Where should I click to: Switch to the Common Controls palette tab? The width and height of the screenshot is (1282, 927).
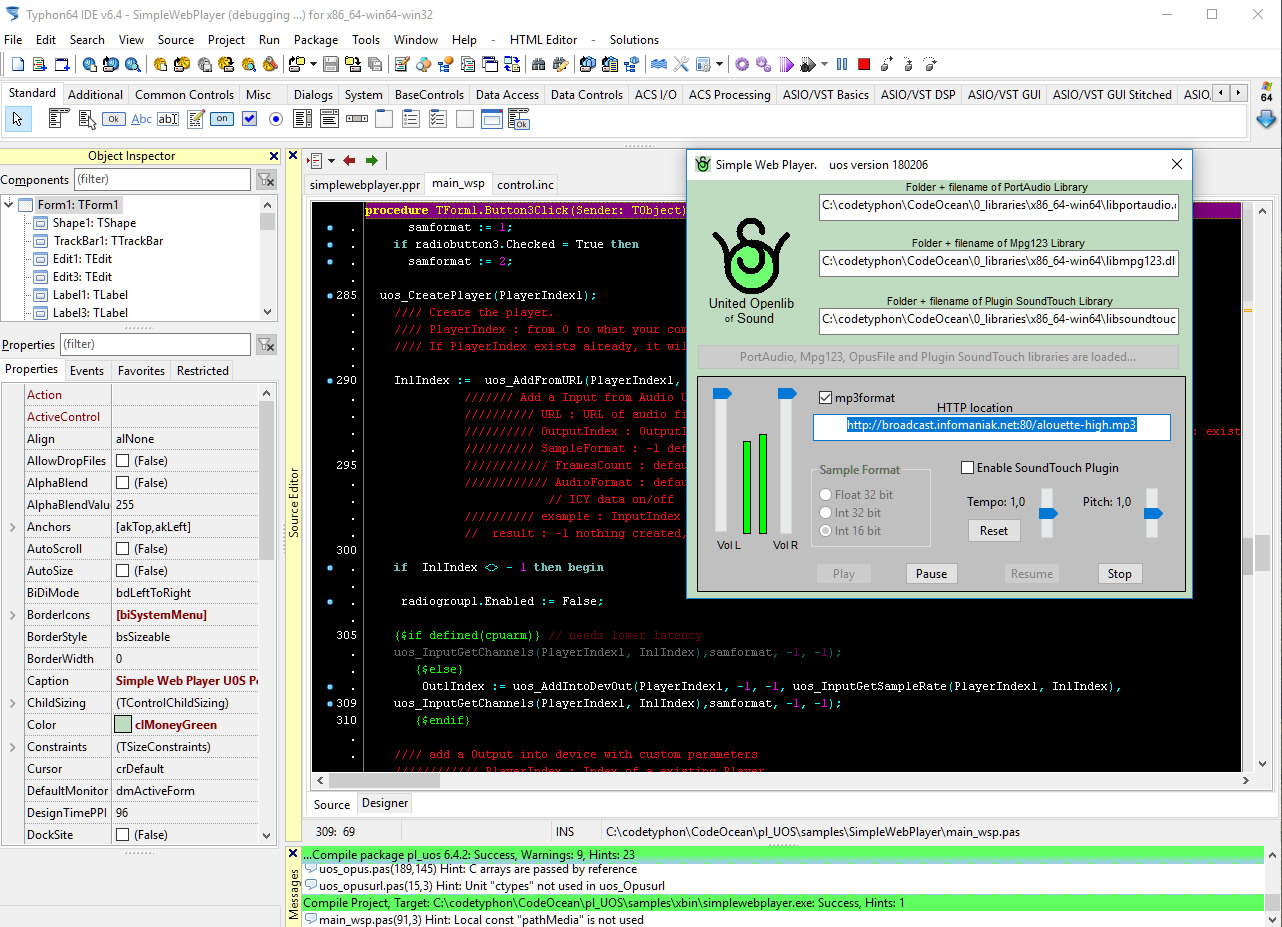[184, 95]
